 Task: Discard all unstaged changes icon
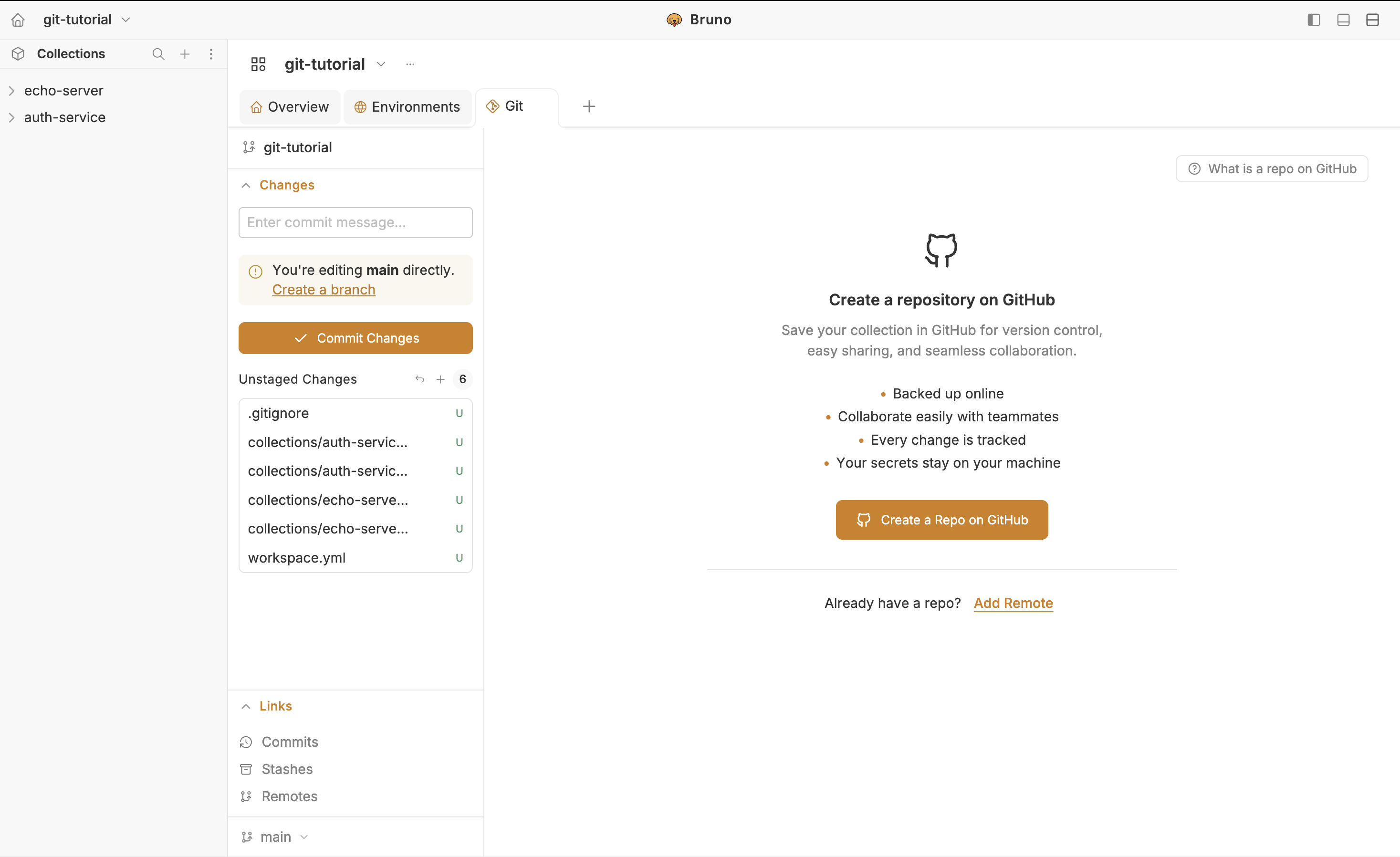(420, 379)
